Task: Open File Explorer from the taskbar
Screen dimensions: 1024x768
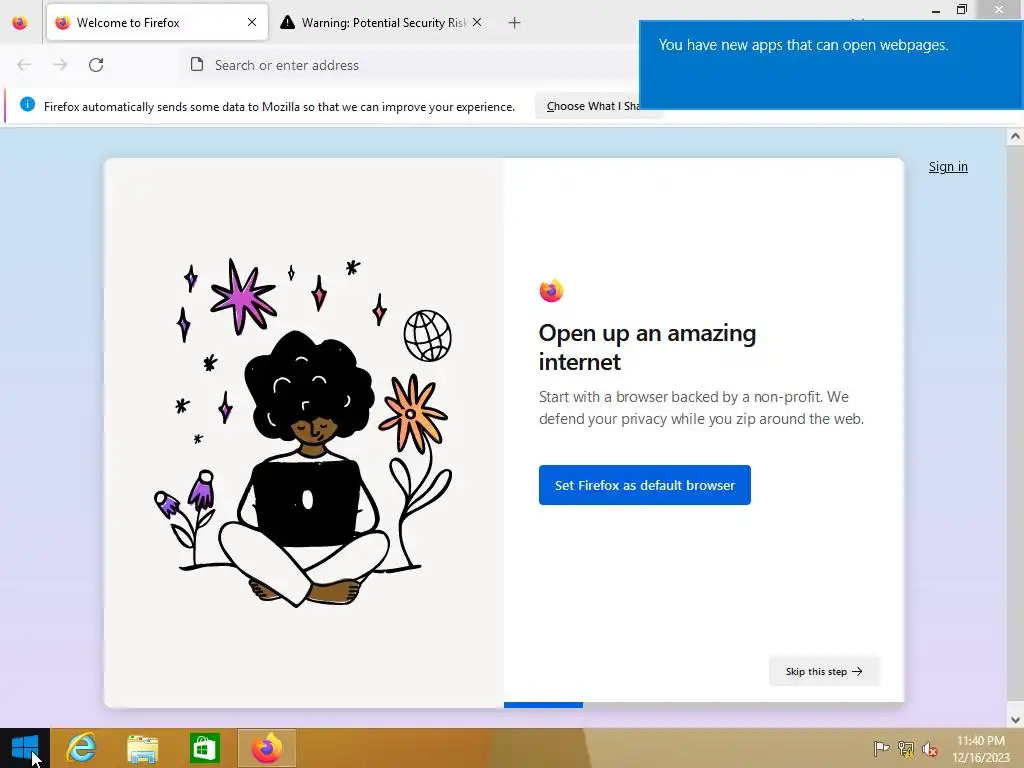Action: click(142, 748)
